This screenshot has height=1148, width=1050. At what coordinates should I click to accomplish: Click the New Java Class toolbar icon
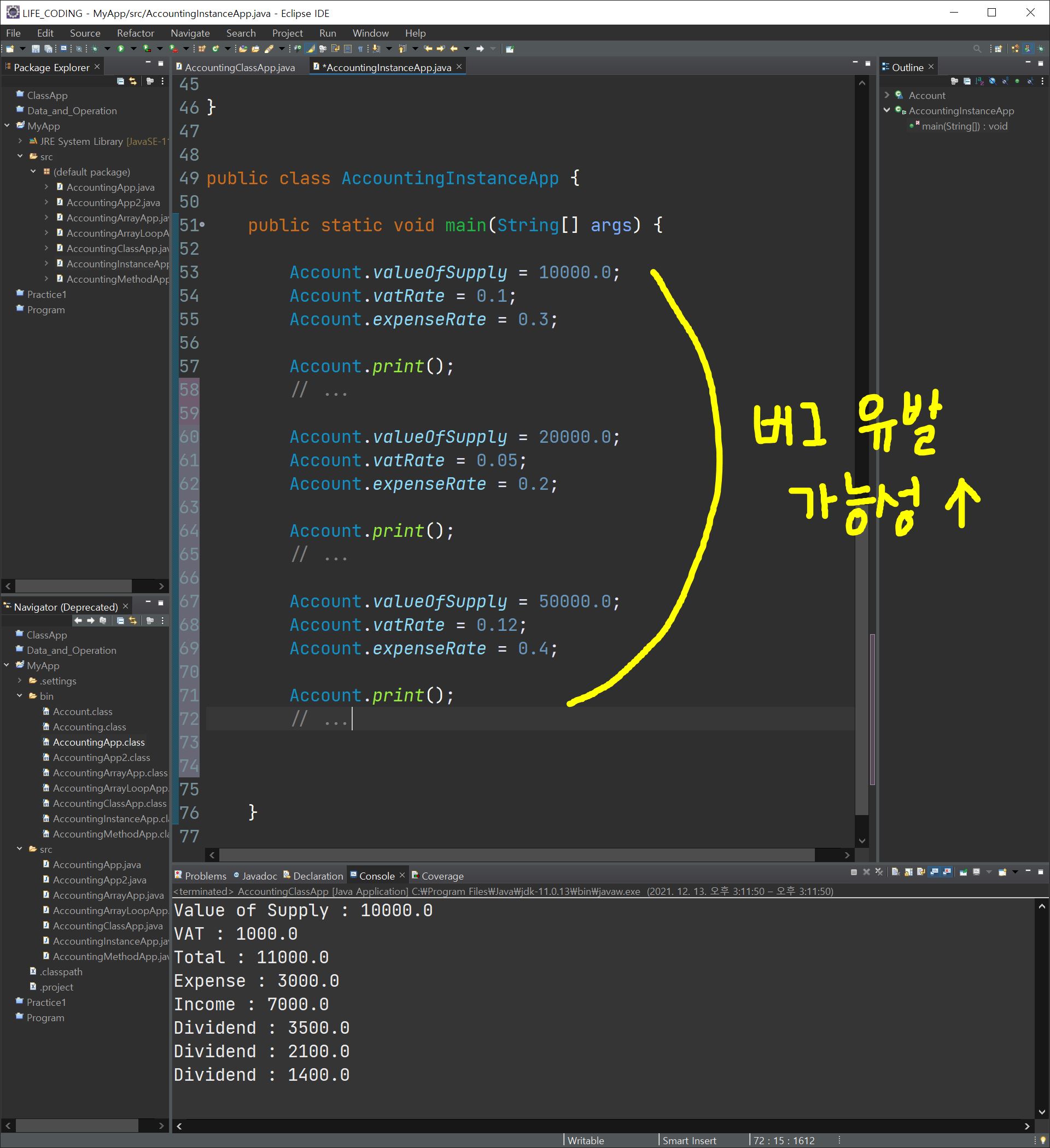click(x=215, y=49)
